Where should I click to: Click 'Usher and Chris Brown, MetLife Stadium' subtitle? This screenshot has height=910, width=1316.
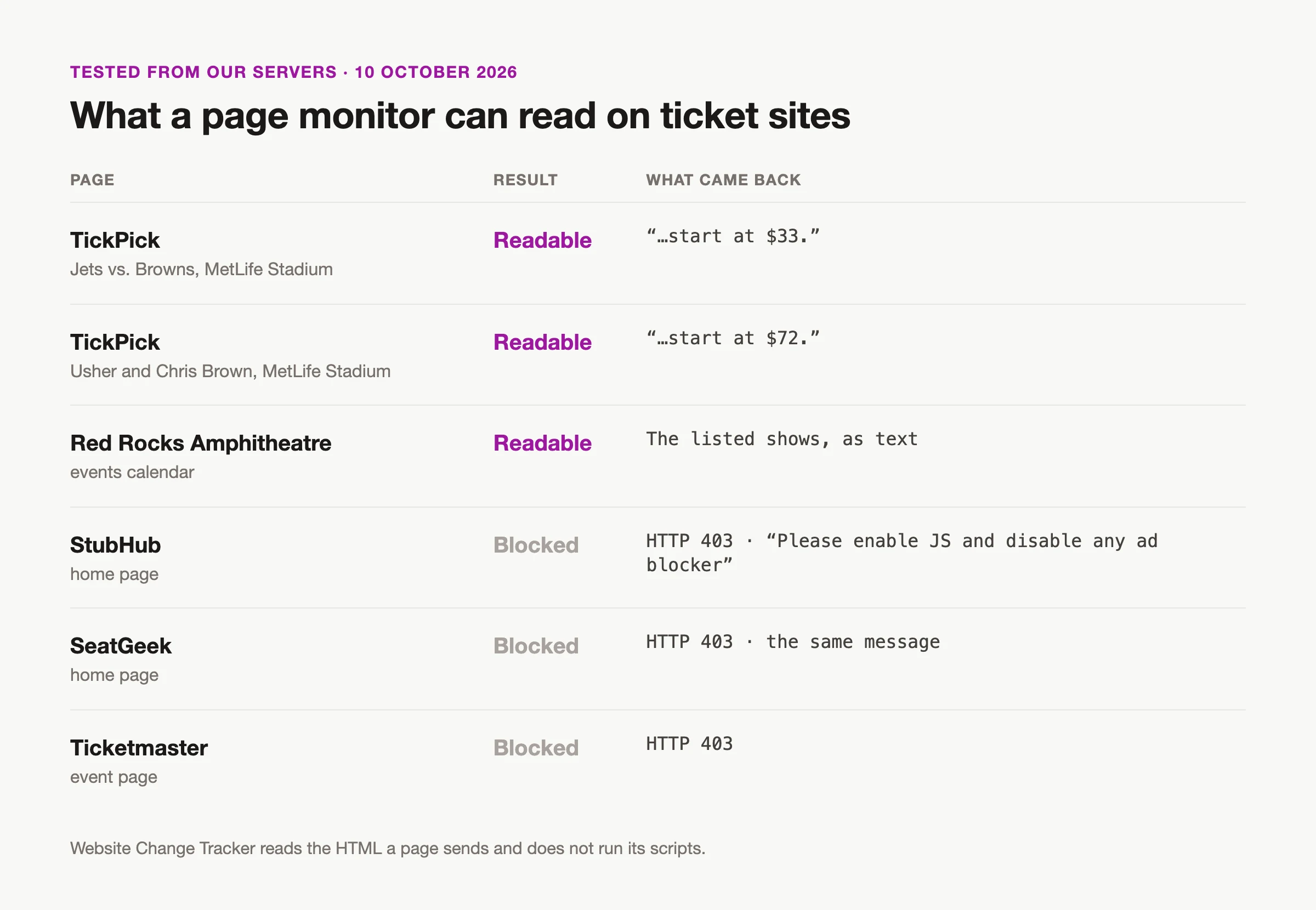230,371
